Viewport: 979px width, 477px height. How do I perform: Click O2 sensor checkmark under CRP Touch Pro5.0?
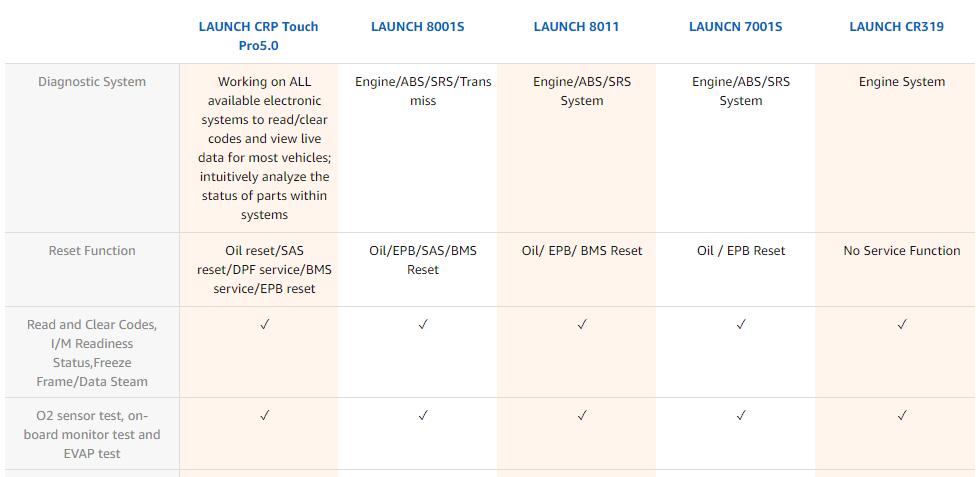(265, 415)
